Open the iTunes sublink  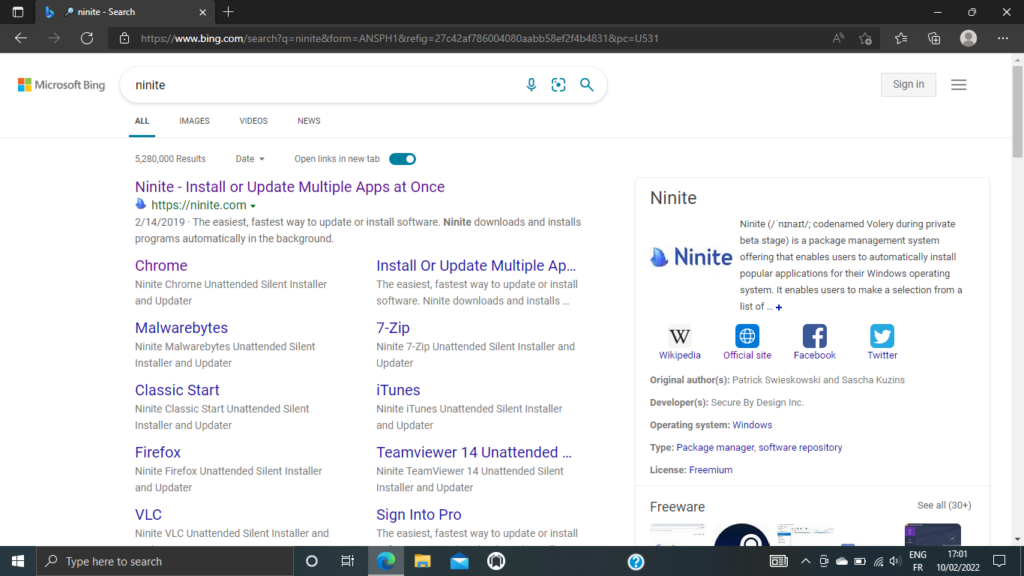pyautogui.click(x=398, y=390)
